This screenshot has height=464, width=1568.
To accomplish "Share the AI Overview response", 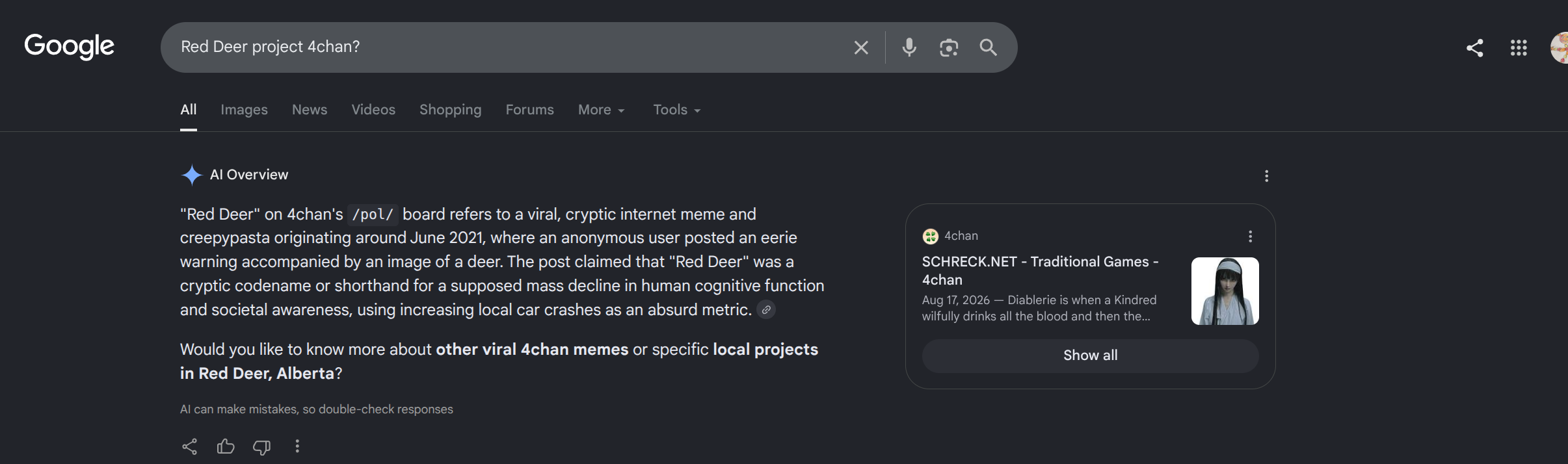I will click(189, 446).
